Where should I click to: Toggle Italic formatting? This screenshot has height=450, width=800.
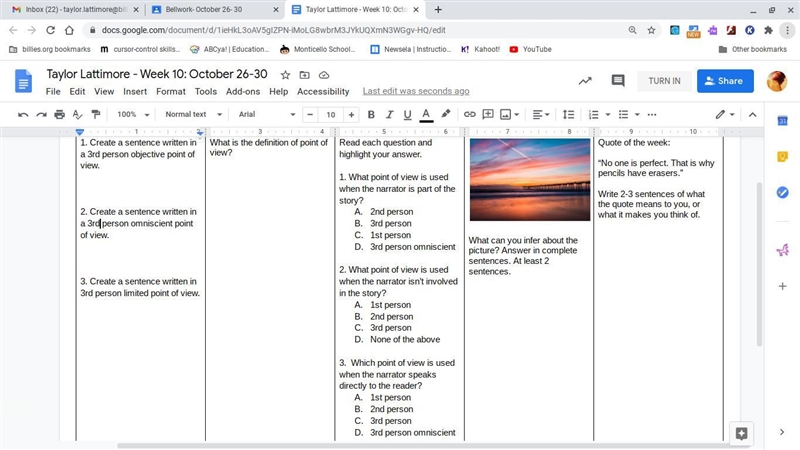click(x=389, y=115)
